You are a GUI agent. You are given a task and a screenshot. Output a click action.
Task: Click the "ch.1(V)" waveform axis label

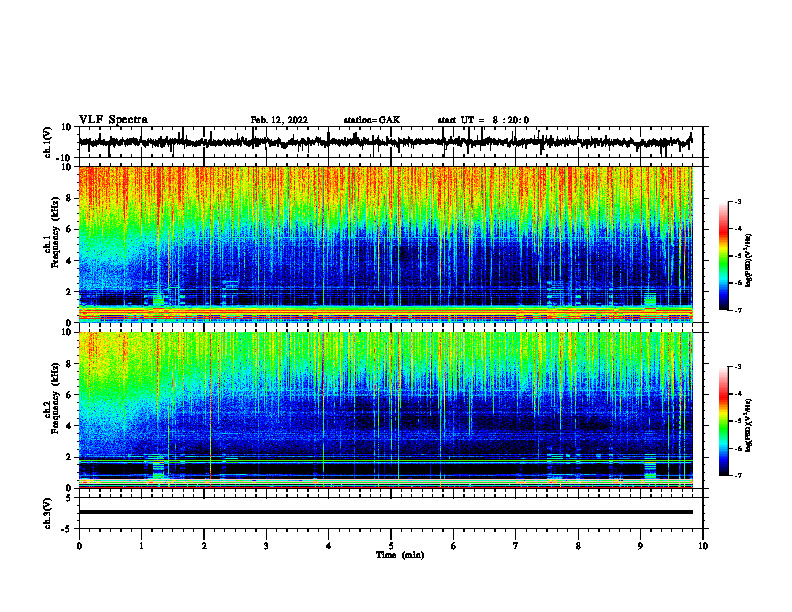(x=48, y=142)
